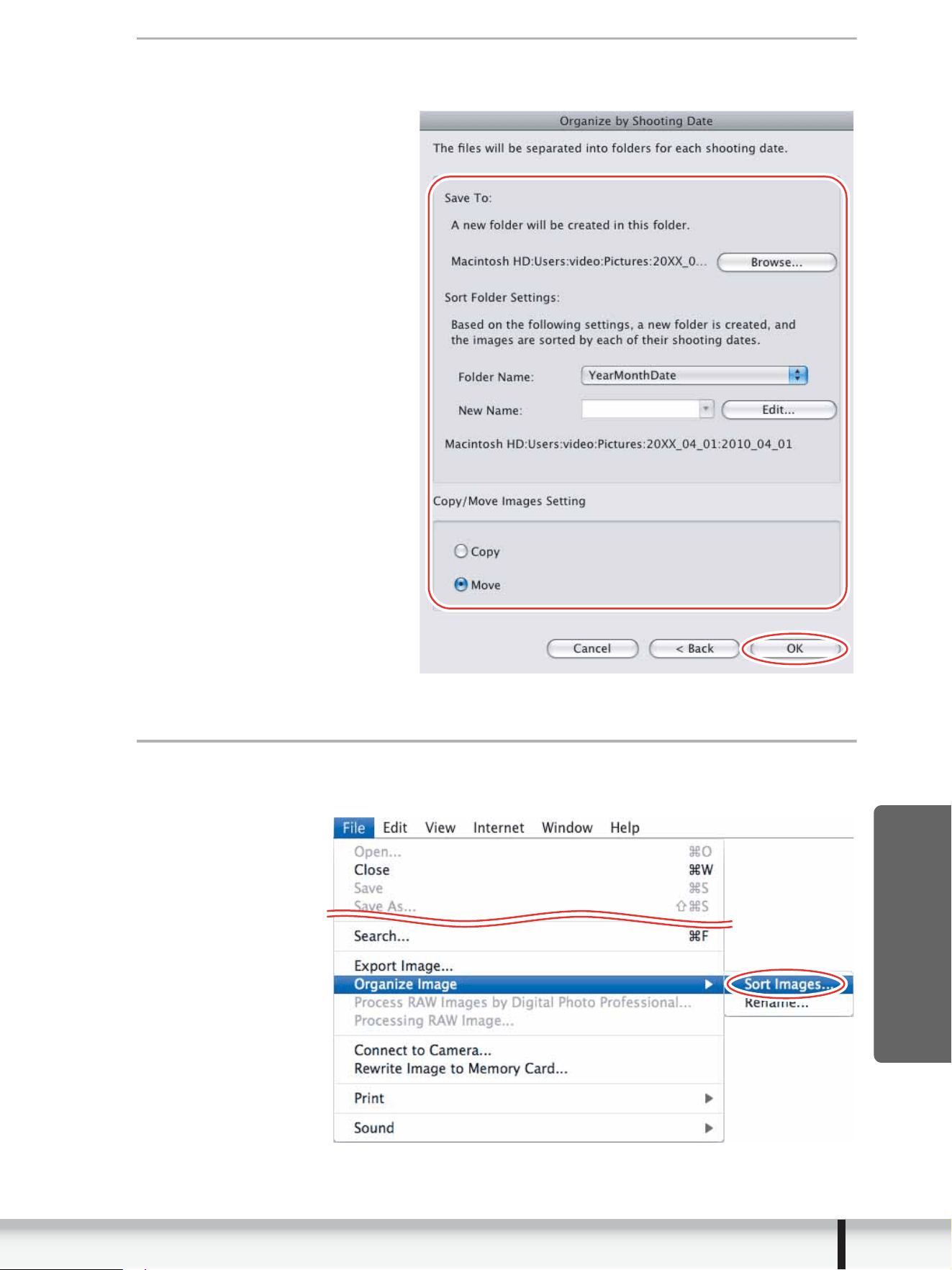Viewport: 952px width, 1270px height.
Task: Click the Organize by Shooting Date title
Action: click(x=636, y=121)
